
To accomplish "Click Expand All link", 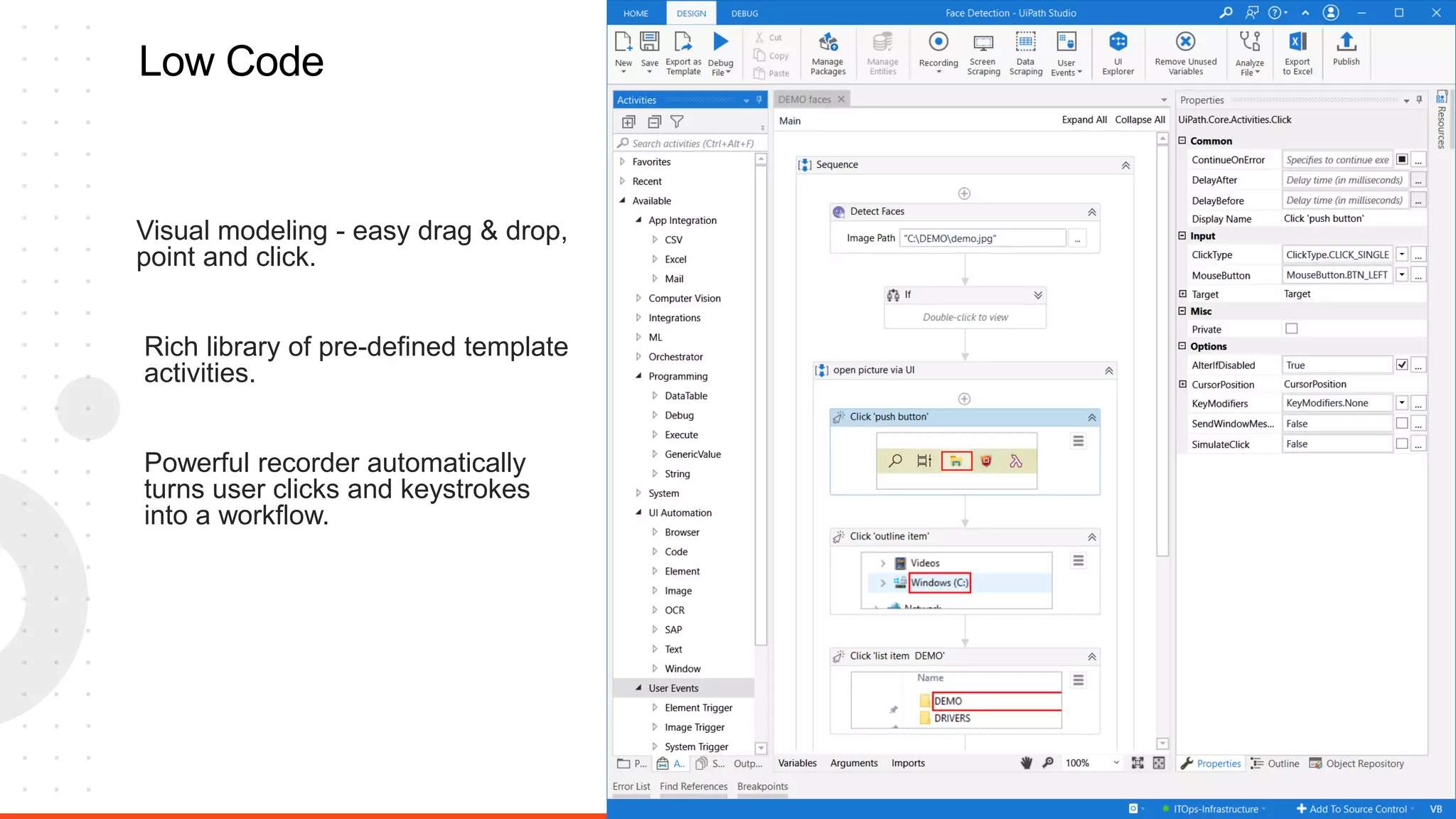I will tap(1084, 119).
